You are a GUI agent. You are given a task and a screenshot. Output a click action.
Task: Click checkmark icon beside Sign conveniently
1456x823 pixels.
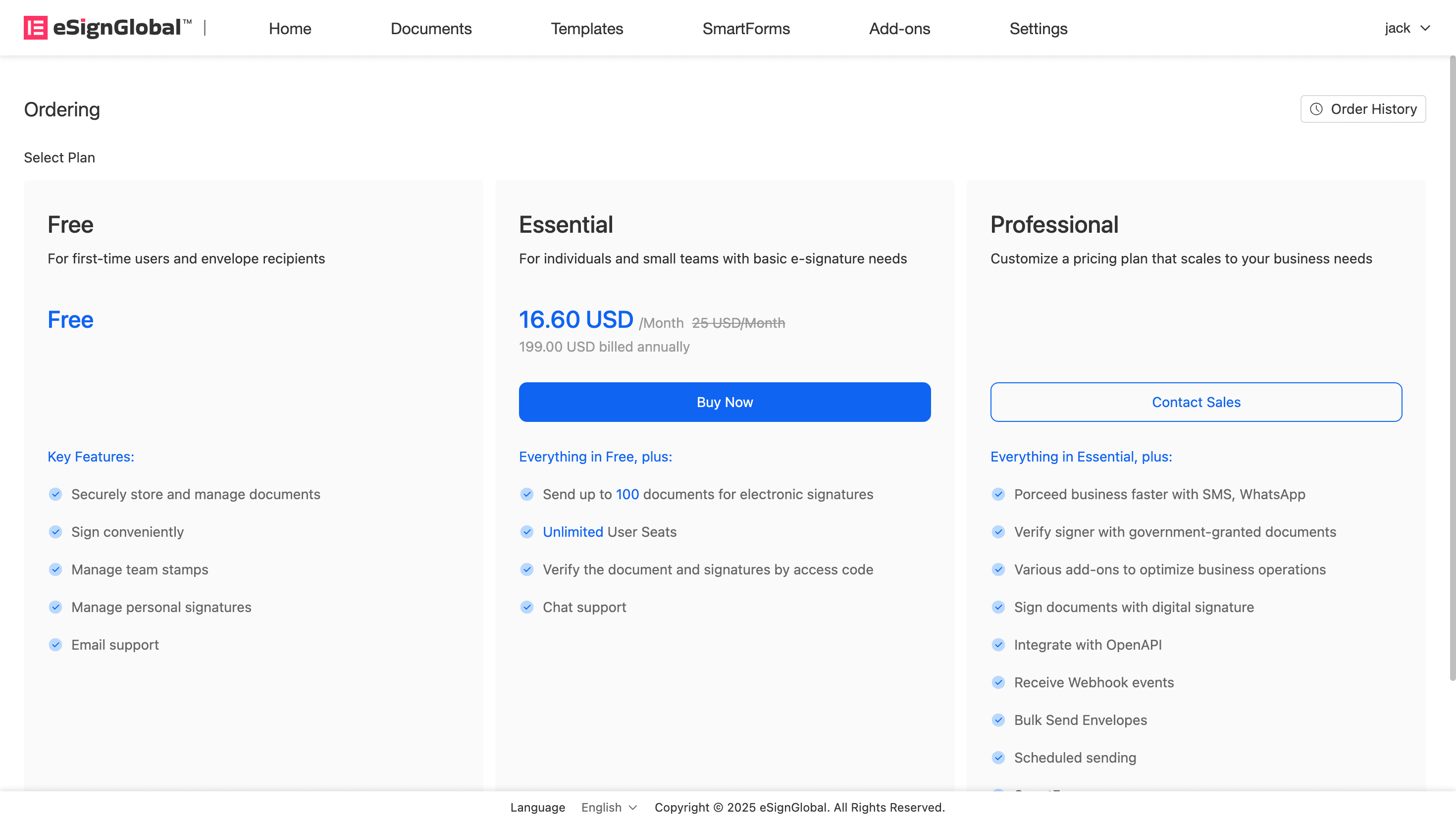click(x=55, y=532)
